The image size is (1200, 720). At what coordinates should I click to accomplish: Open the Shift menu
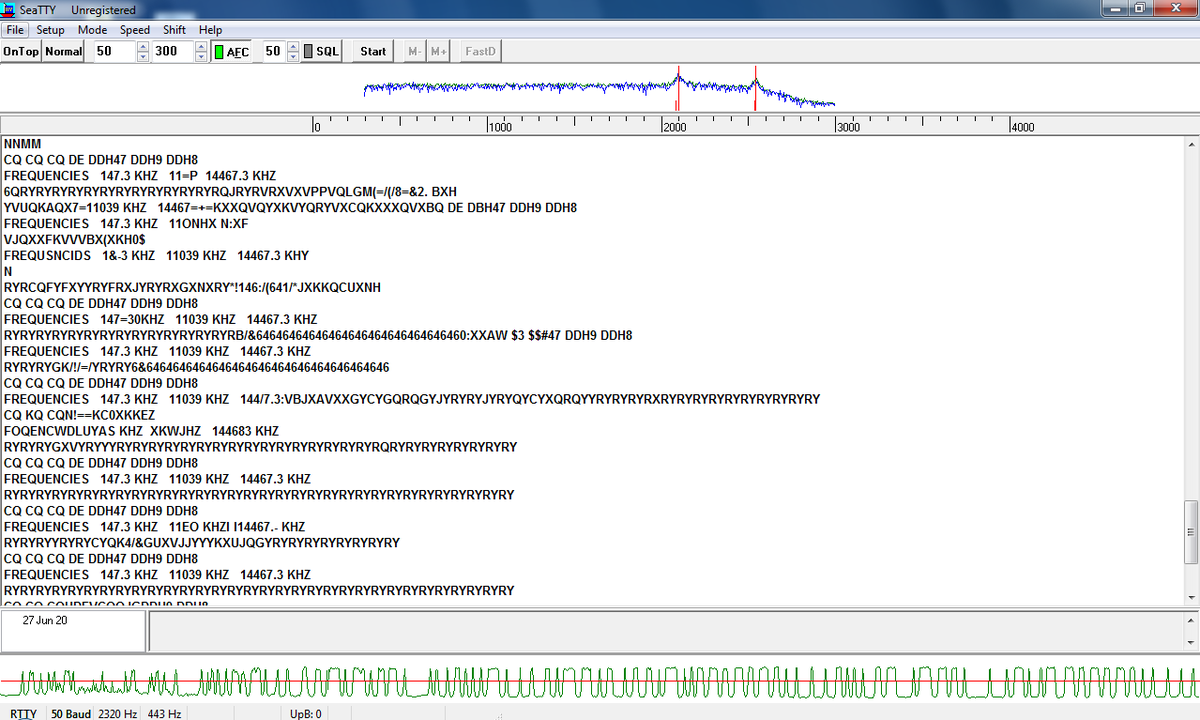click(x=175, y=30)
